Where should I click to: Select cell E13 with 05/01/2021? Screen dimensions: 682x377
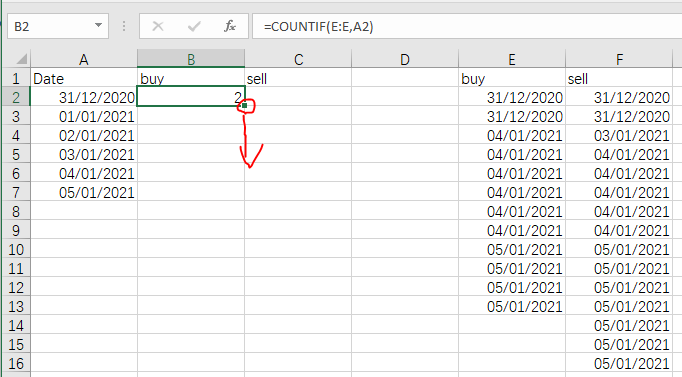512,306
